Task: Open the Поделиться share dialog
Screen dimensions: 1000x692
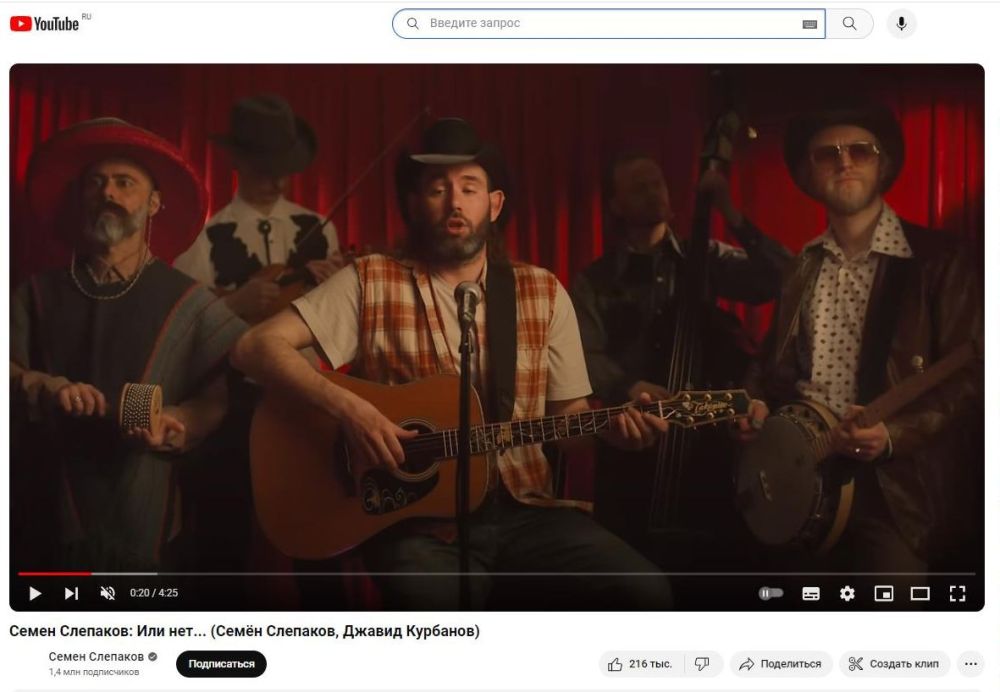Action: coord(781,664)
